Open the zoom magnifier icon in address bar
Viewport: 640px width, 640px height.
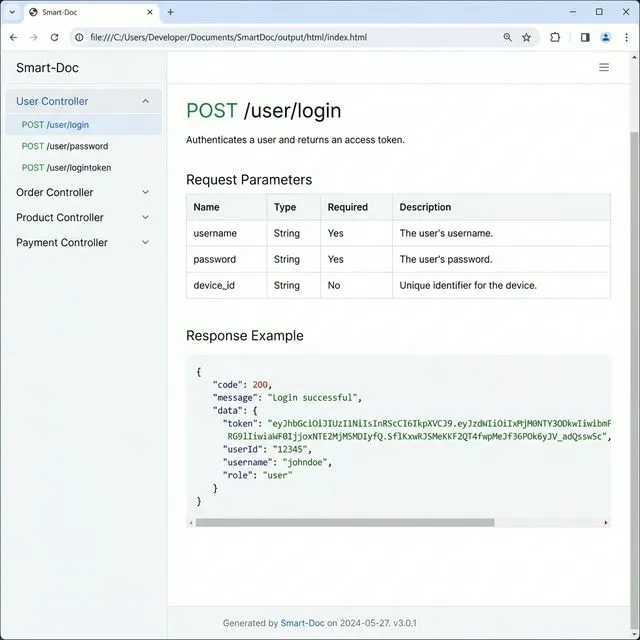(507, 37)
